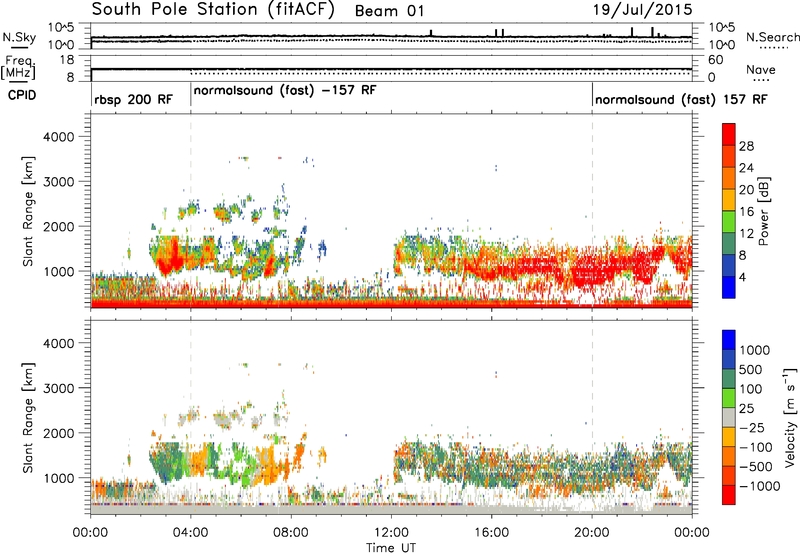
Task: Click the '12:00' time axis label
Action: (x=391, y=533)
